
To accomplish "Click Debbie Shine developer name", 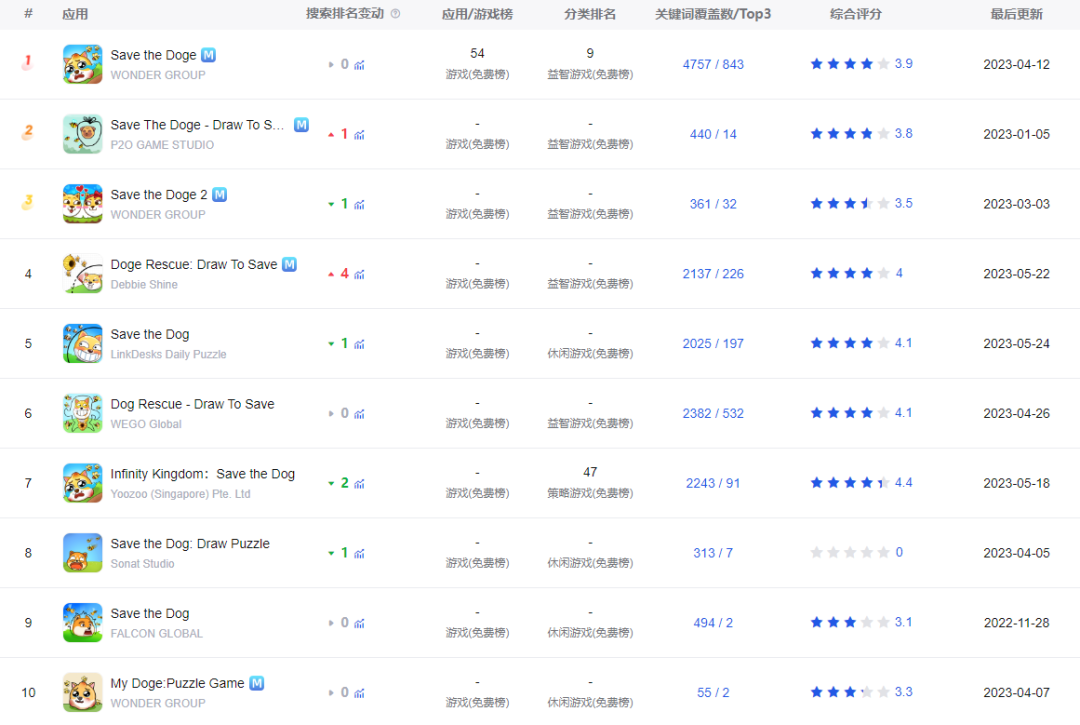I will tap(144, 284).
